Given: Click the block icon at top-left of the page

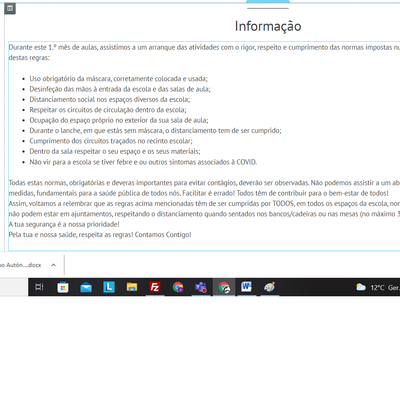Looking at the screenshot, I should pos(10,8).
